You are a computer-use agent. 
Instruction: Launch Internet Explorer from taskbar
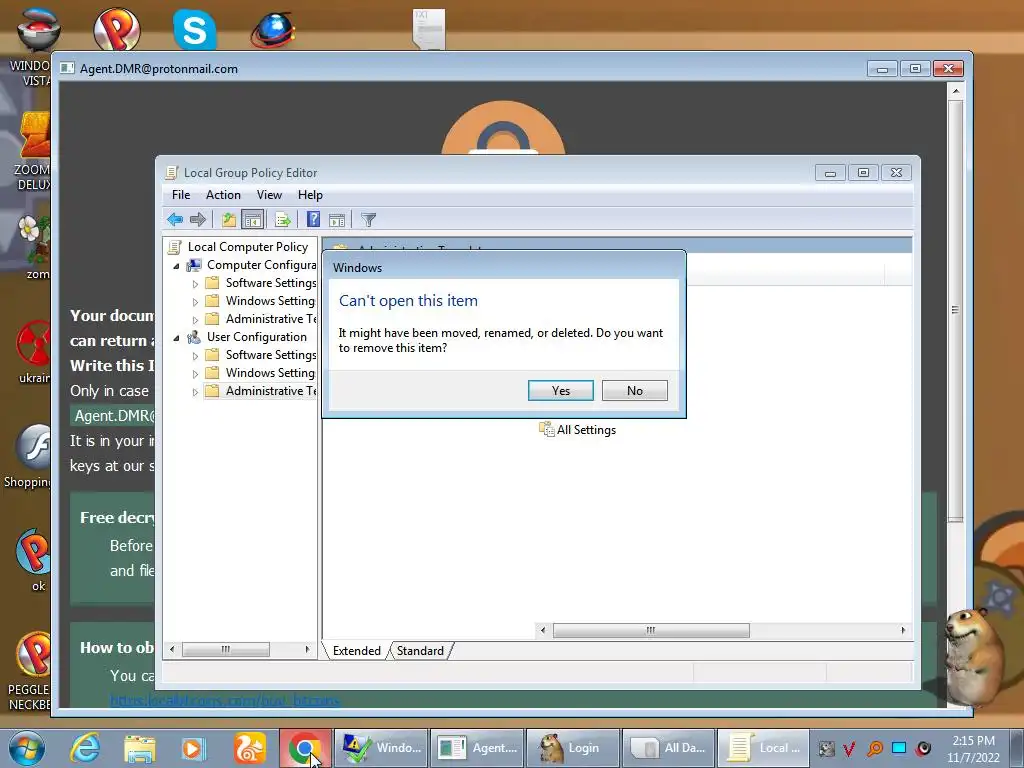click(x=86, y=748)
